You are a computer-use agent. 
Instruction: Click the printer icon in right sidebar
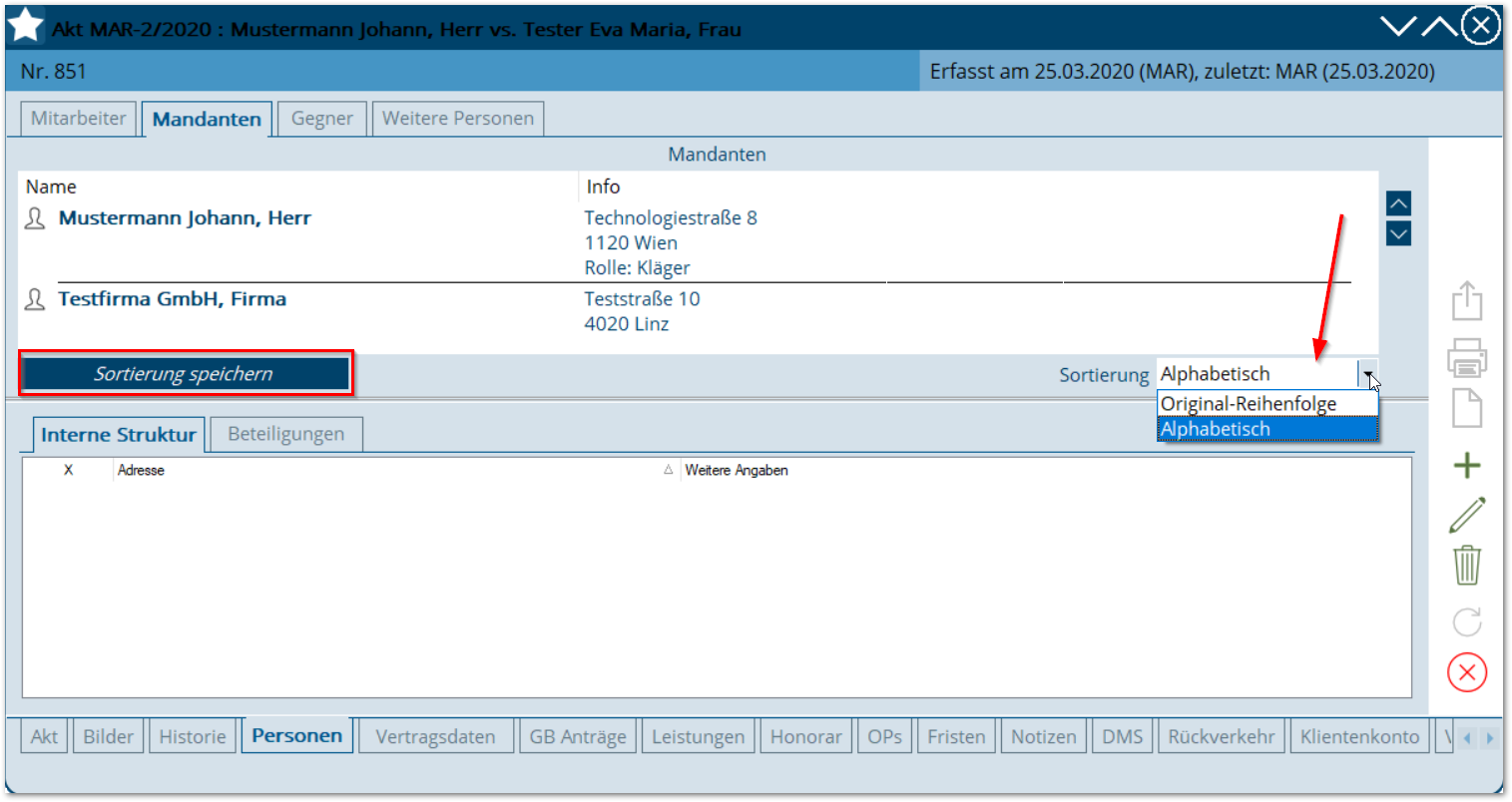[1467, 357]
